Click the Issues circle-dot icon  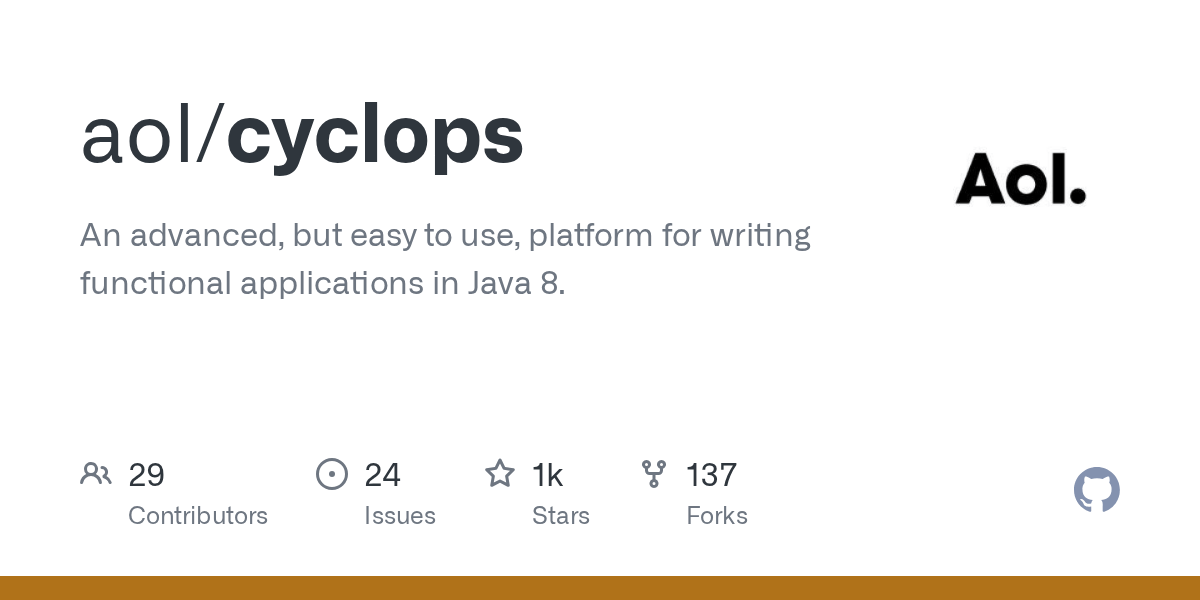click(332, 474)
